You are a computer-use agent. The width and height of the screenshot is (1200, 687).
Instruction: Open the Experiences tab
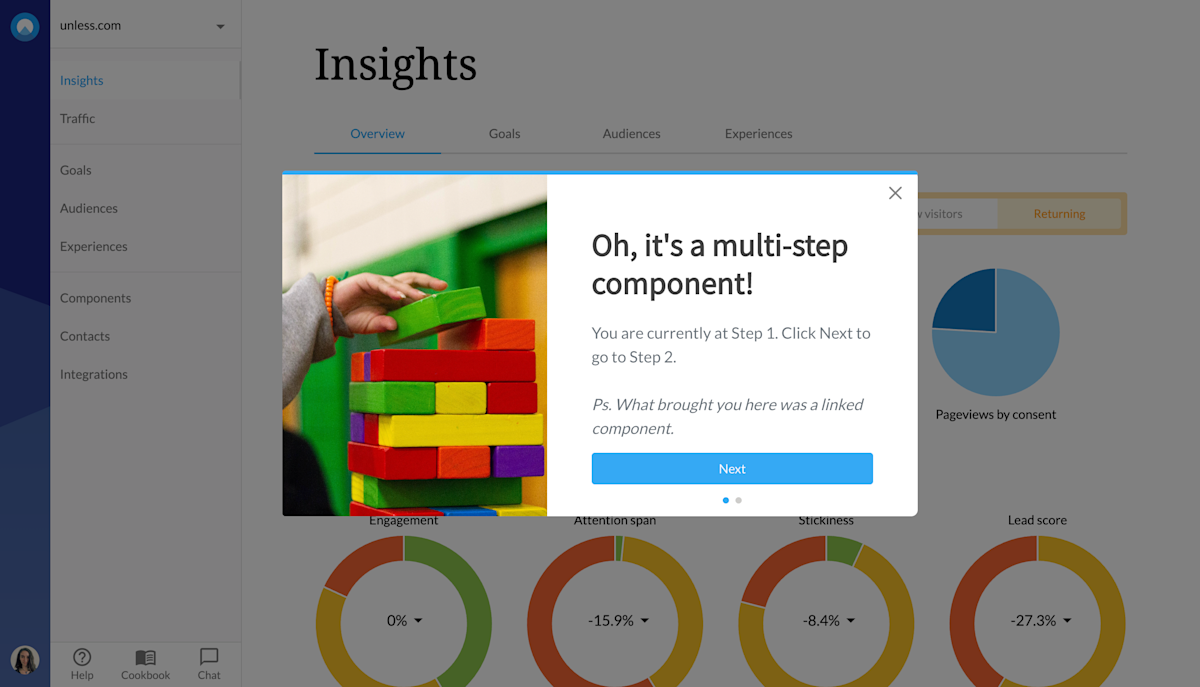tap(758, 133)
